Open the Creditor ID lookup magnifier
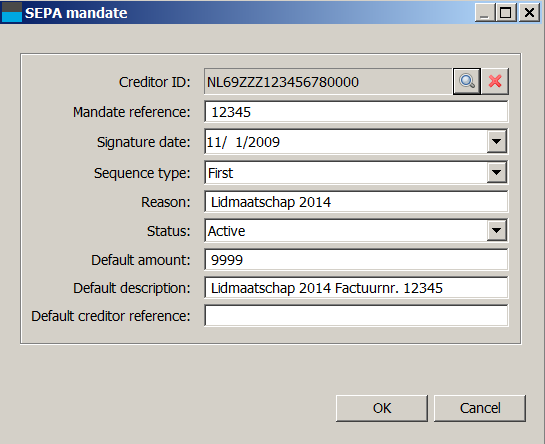 coord(467,81)
